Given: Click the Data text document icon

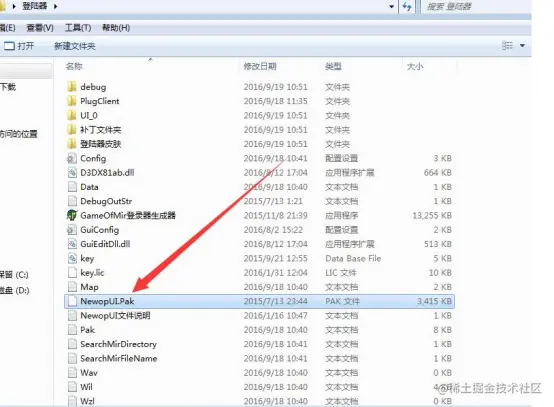Looking at the screenshot, I should [x=72, y=187].
